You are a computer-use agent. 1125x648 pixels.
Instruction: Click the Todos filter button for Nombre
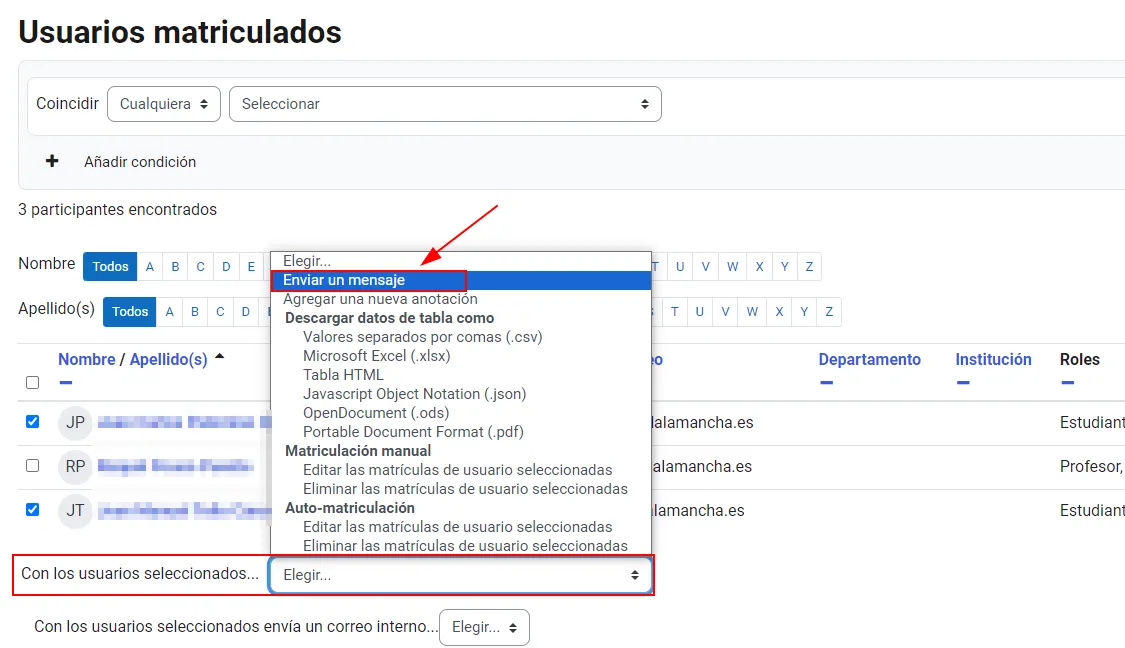tap(110, 266)
